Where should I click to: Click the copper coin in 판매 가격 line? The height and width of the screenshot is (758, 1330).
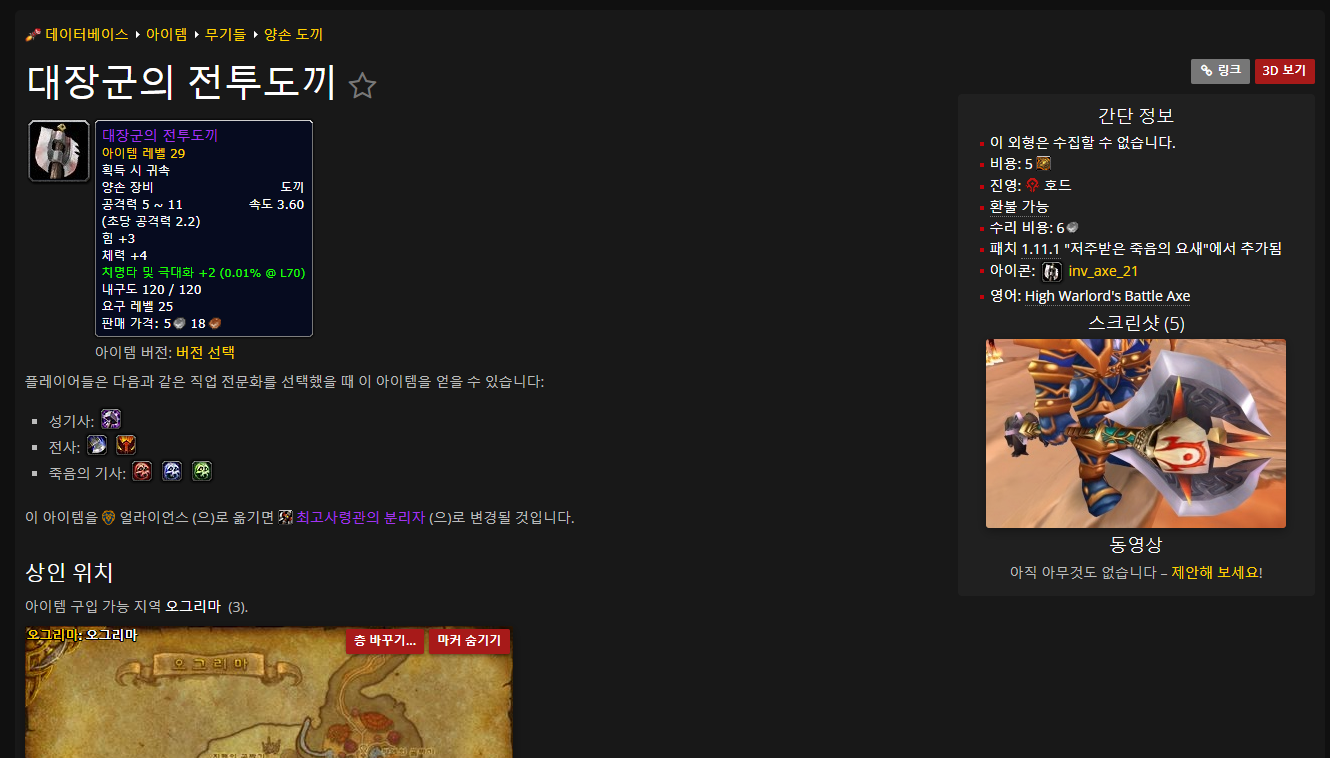pos(215,323)
